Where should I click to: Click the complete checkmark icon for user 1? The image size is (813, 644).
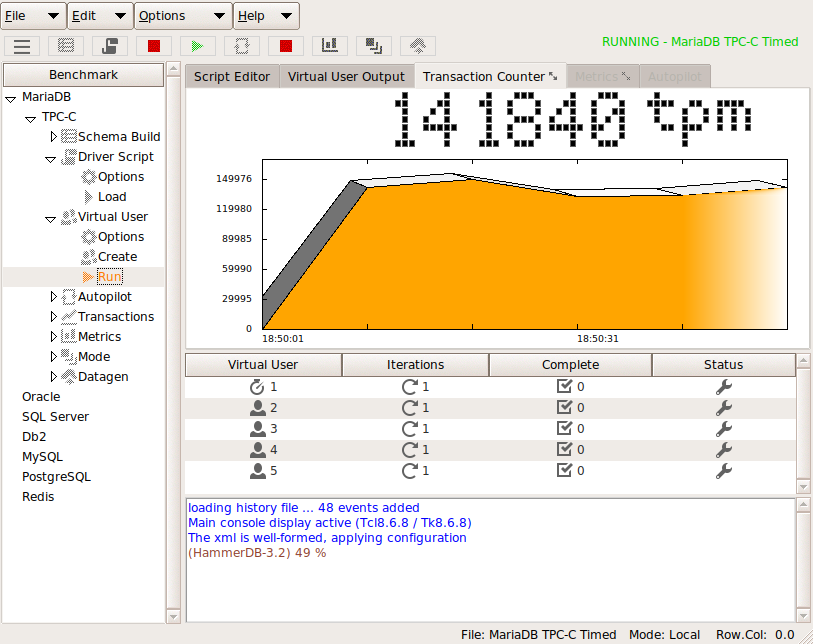point(564,386)
